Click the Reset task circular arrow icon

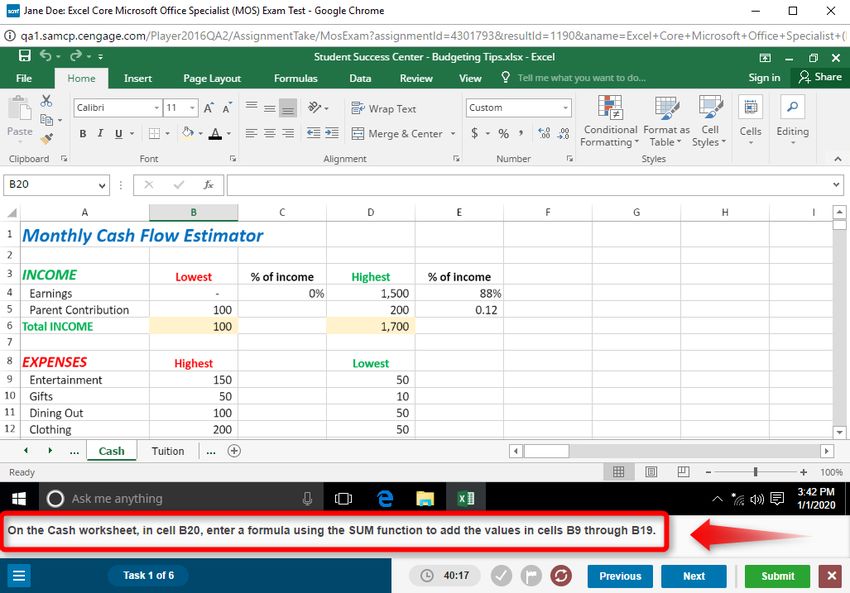561,575
